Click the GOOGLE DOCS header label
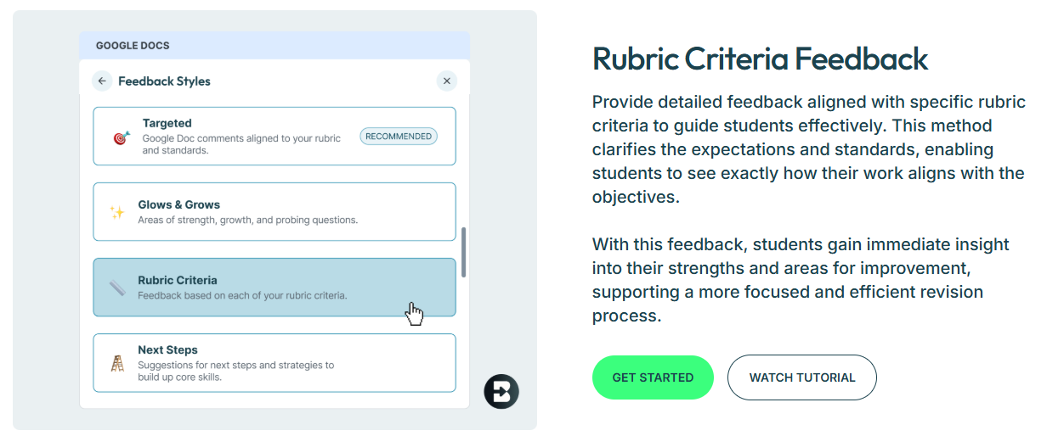Screen dimensions: 1048x436 click(132, 46)
